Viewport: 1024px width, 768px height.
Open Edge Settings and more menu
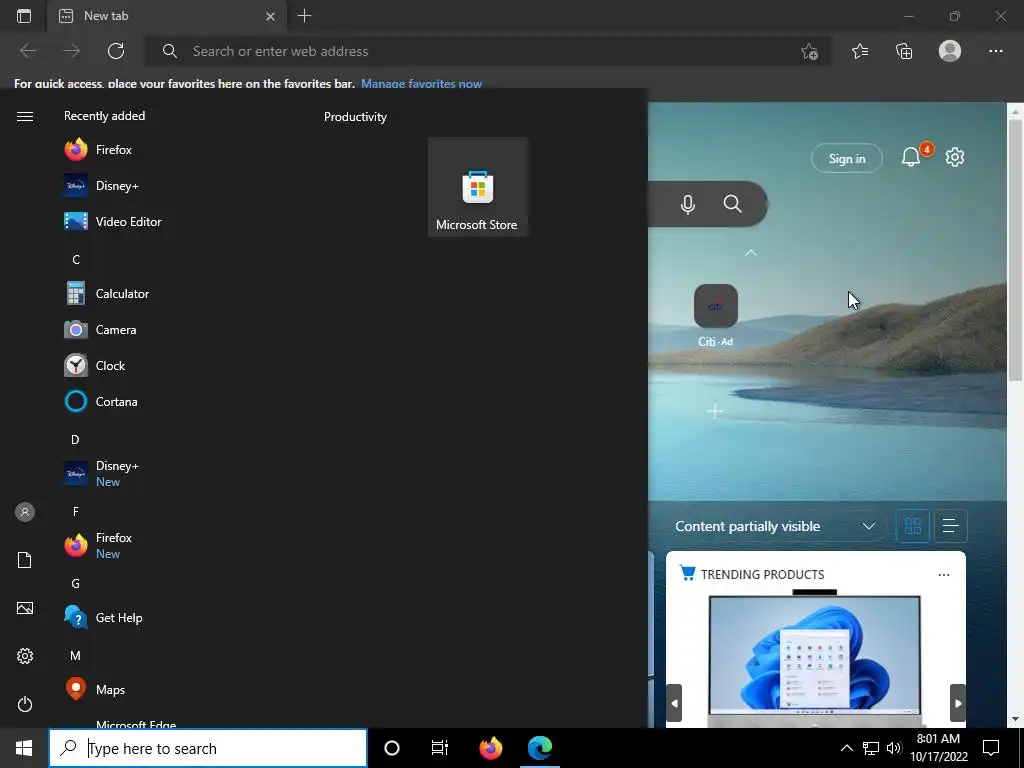995,51
